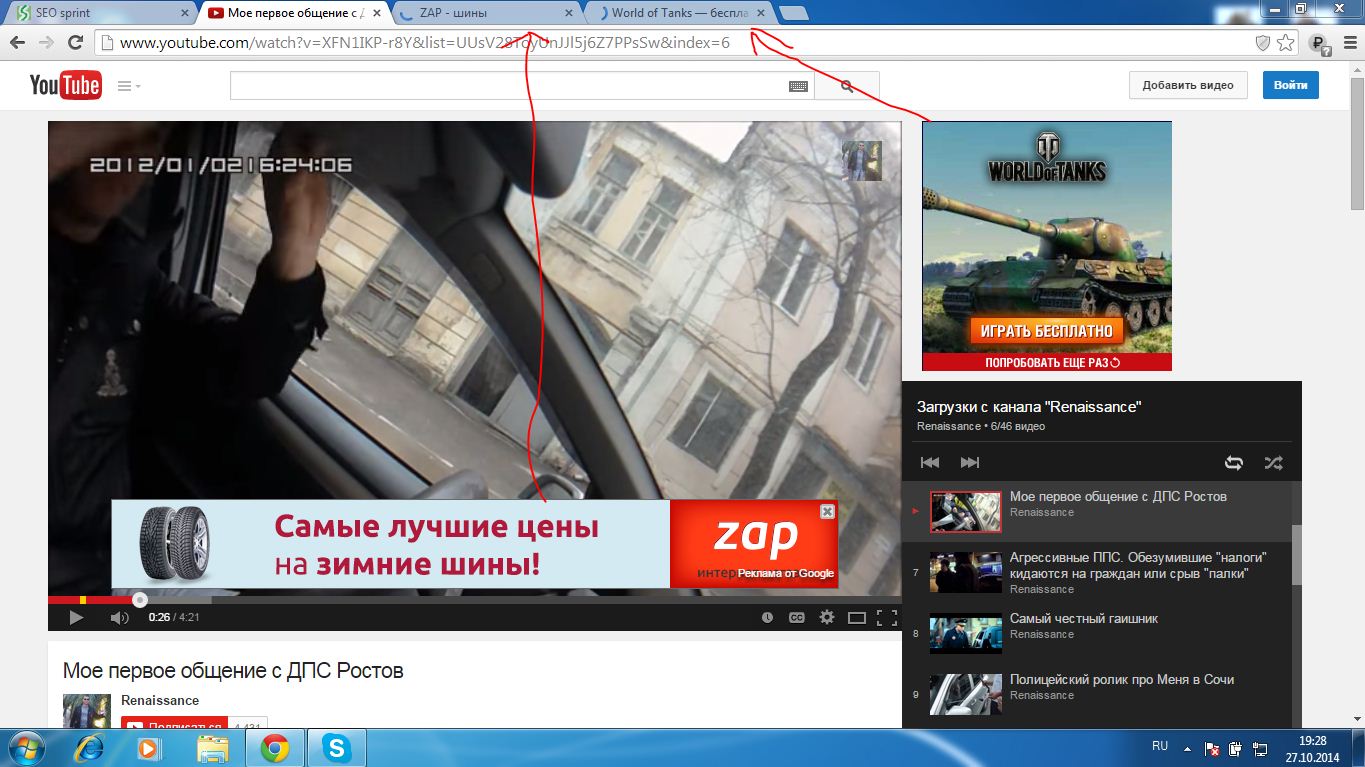
Task: Open the playlist title Загрузки с канала "Renaissance"
Action: (1029, 407)
